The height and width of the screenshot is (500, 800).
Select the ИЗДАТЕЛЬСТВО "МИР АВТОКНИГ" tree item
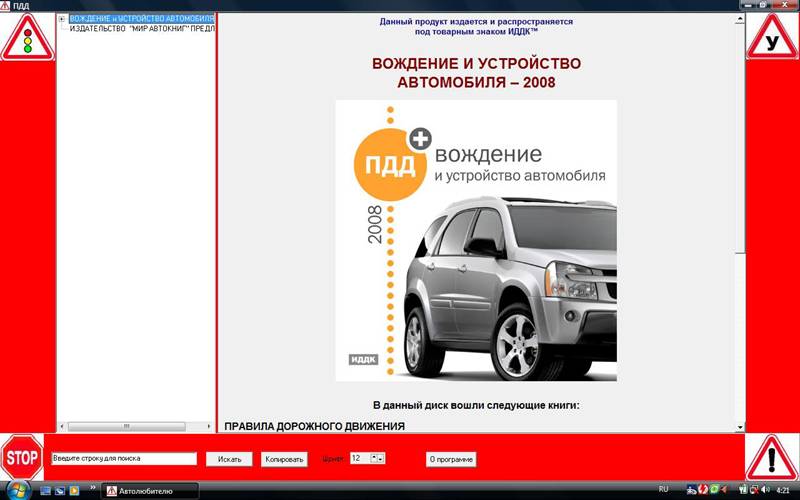click(x=142, y=29)
